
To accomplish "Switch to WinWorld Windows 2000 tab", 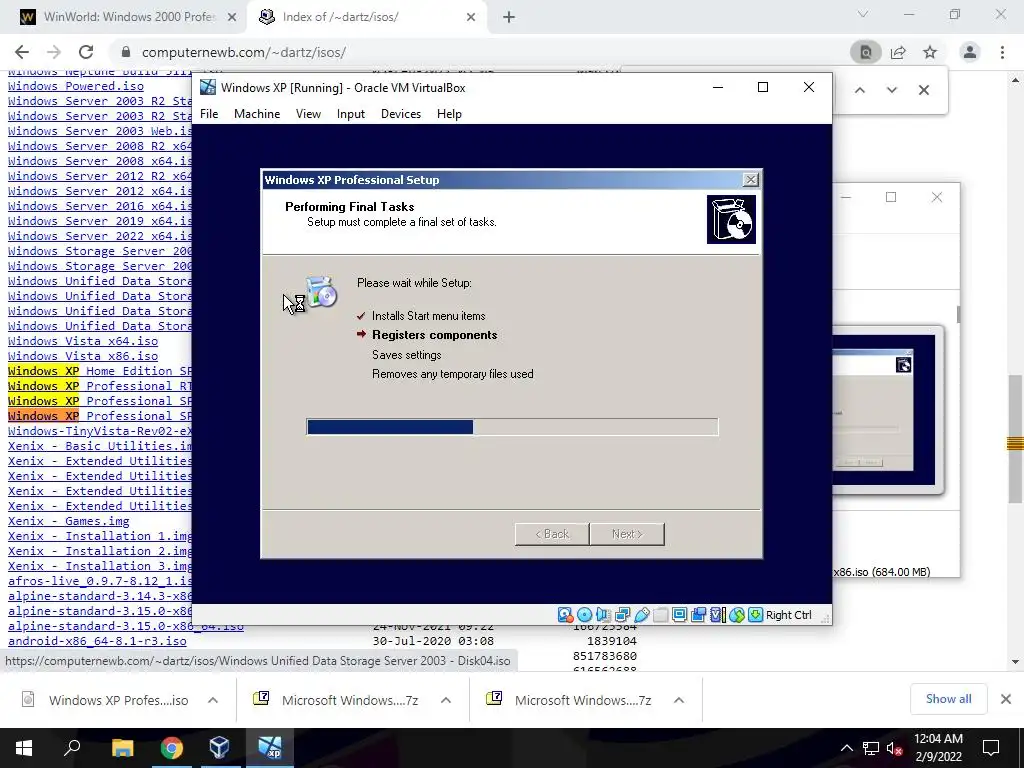I will [128, 17].
